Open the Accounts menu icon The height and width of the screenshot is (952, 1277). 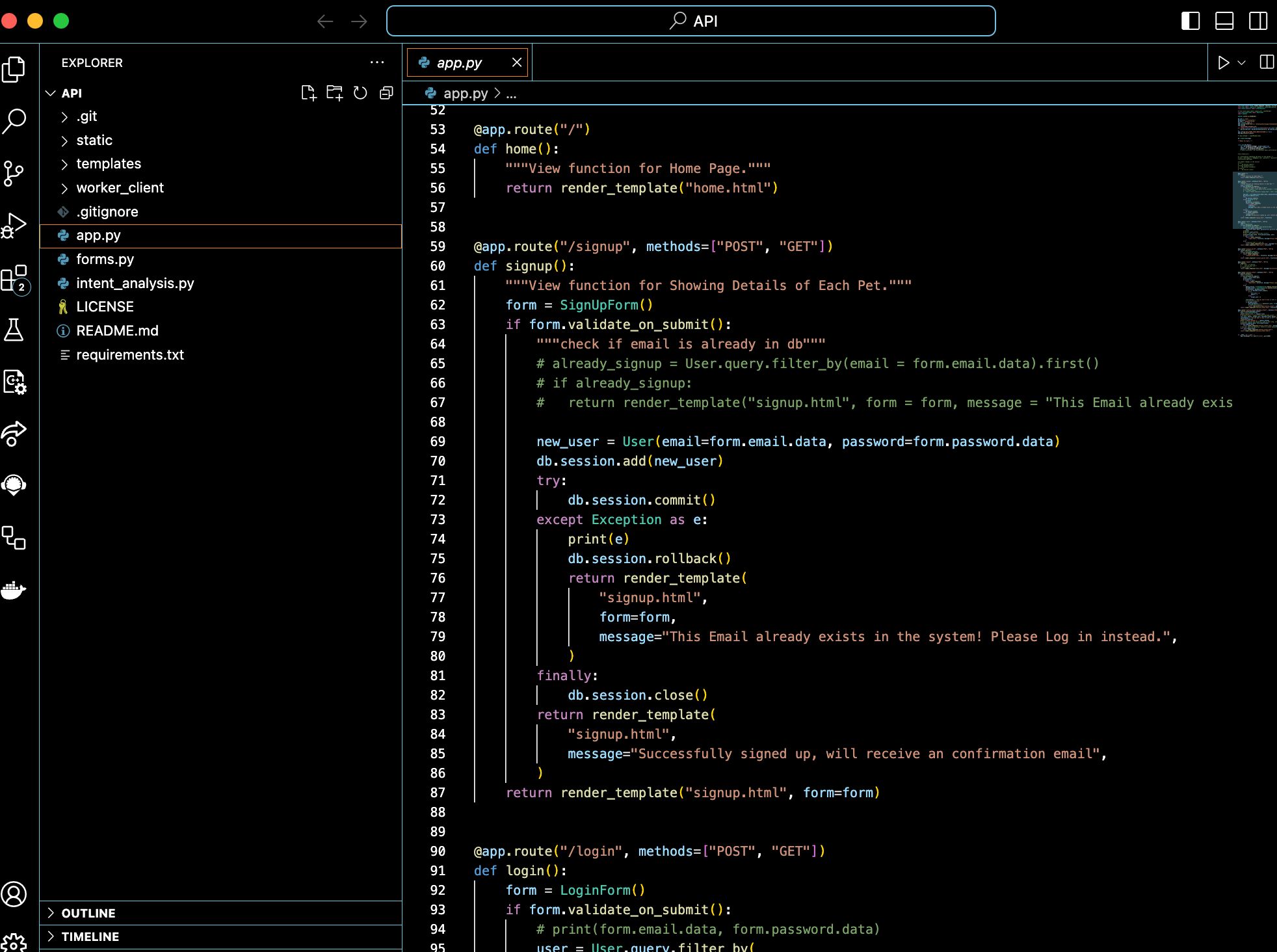(x=14, y=894)
